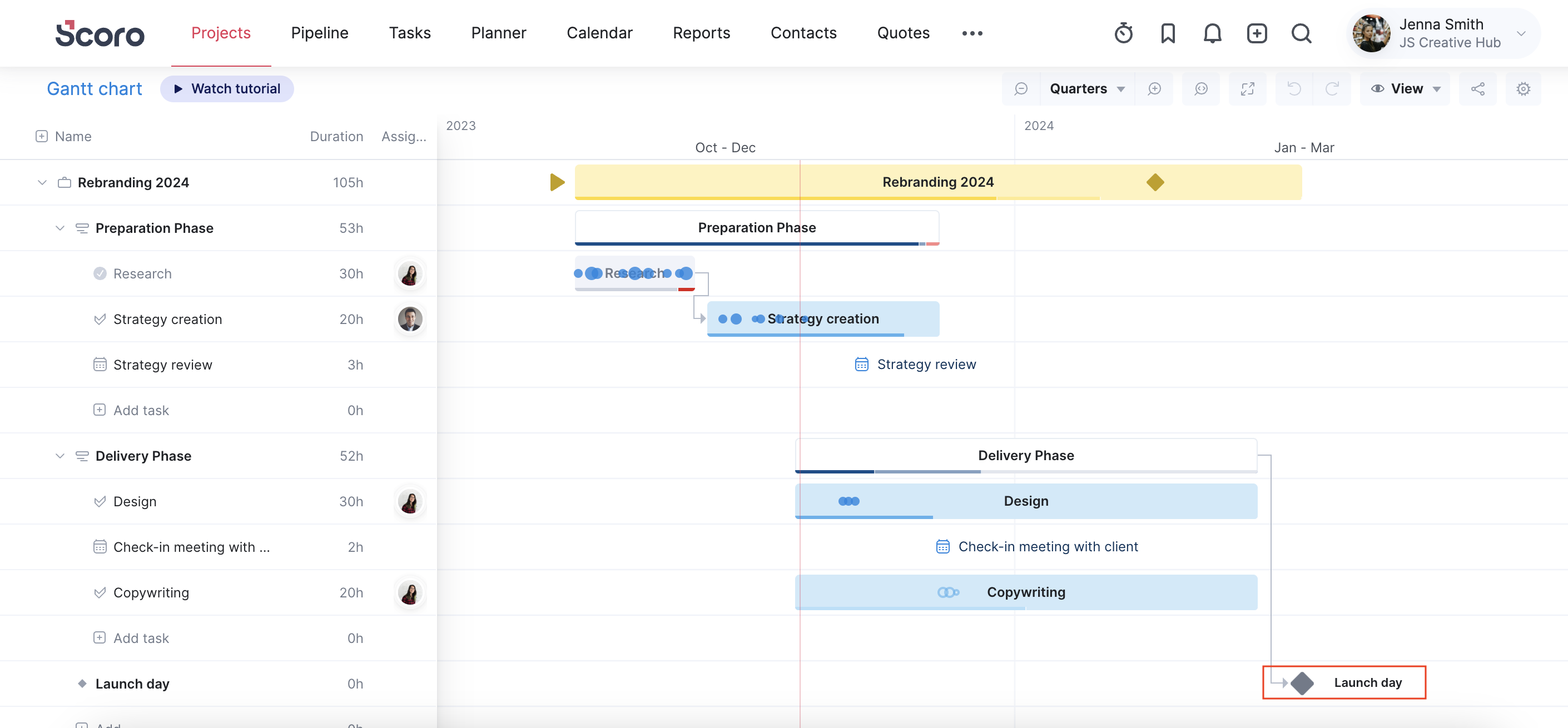Click the Rebranding 2024 project briefcase icon

(64, 182)
